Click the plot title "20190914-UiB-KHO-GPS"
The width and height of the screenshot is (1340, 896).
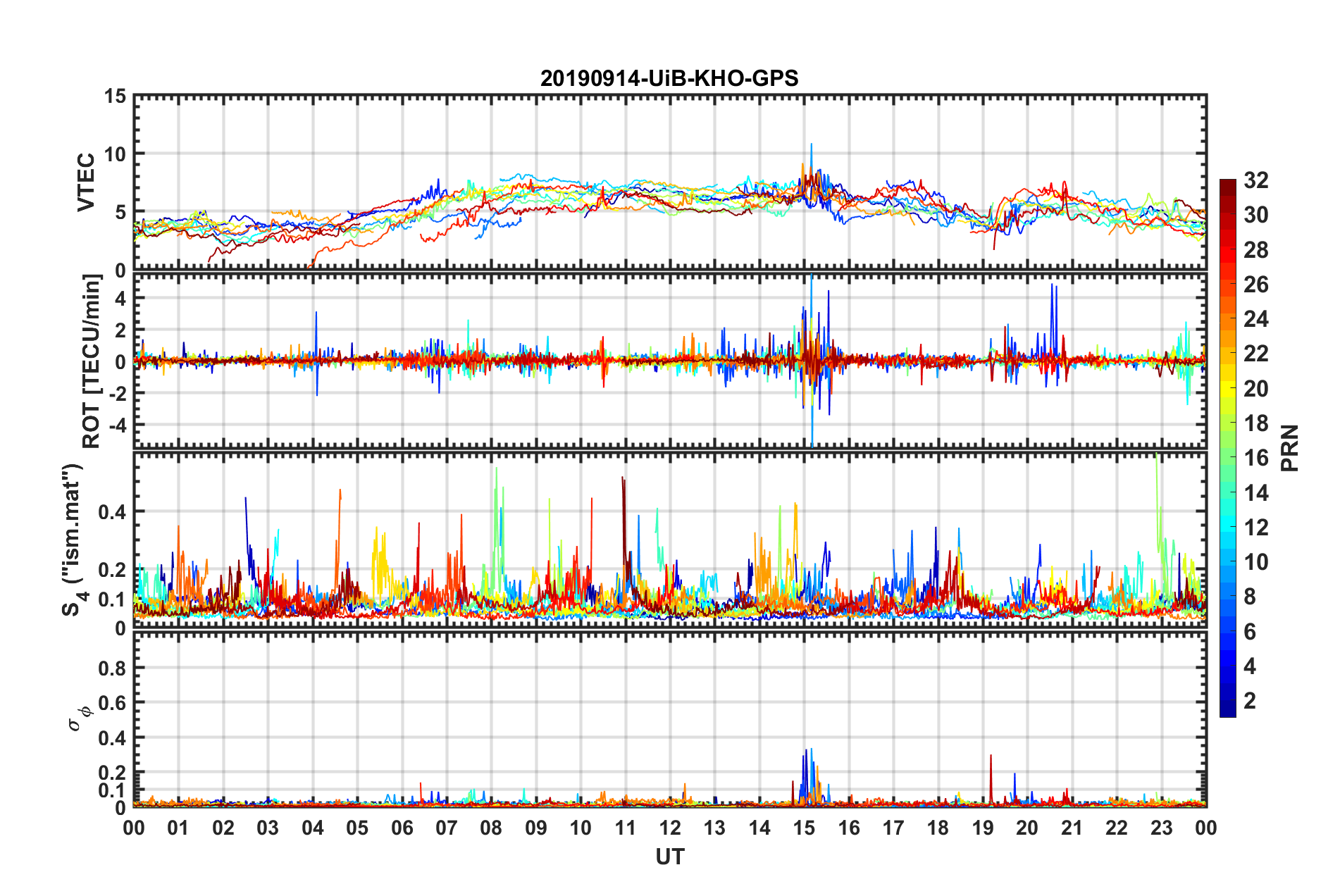click(x=669, y=78)
